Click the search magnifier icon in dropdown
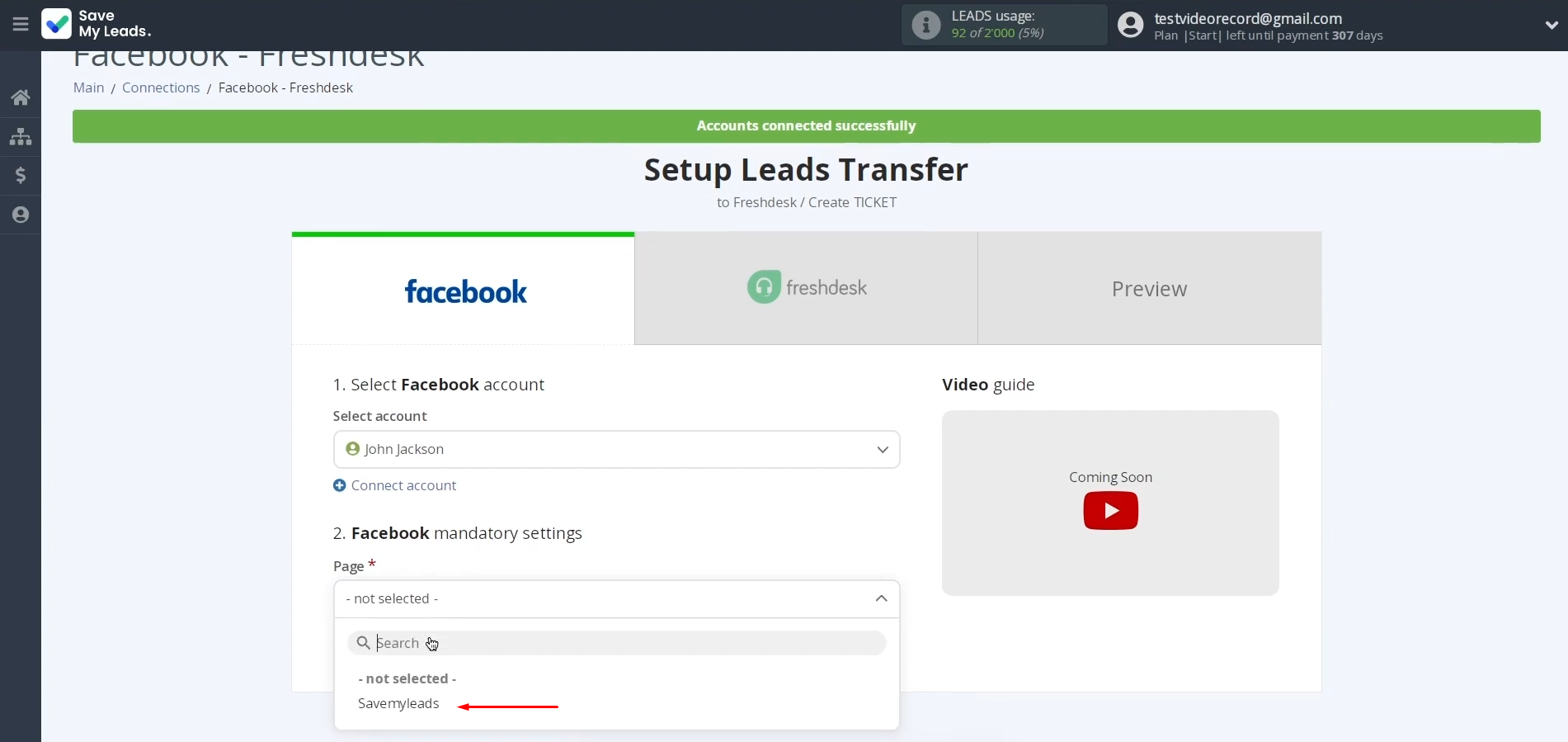The width and height of the screenshot is (1568, 742). (363, 643)
